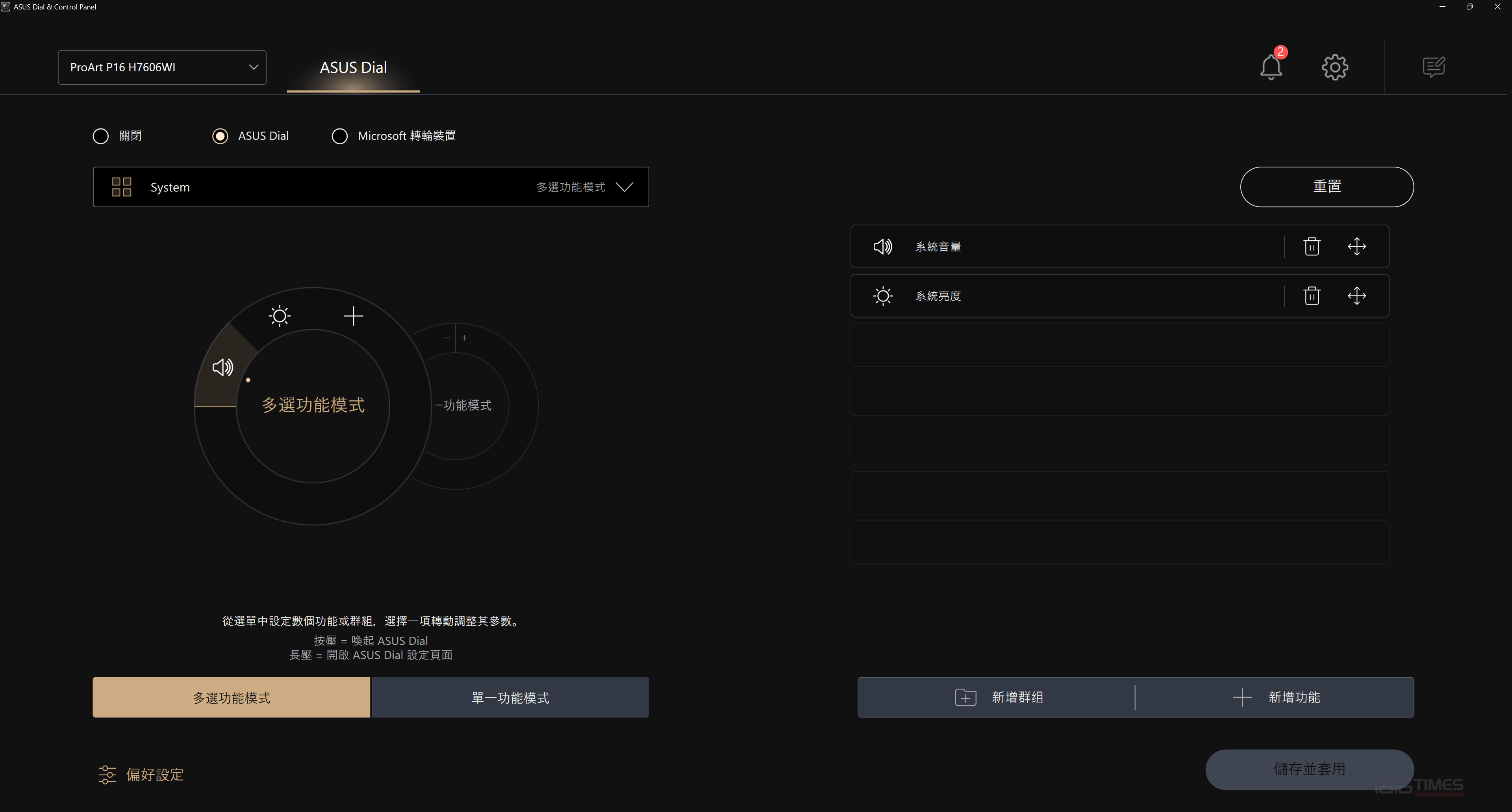Image resolution: width=1512 pixels, height=812 pixels.
Task: Switch to 單一功能模式 tab
Action: click(510, 697)
